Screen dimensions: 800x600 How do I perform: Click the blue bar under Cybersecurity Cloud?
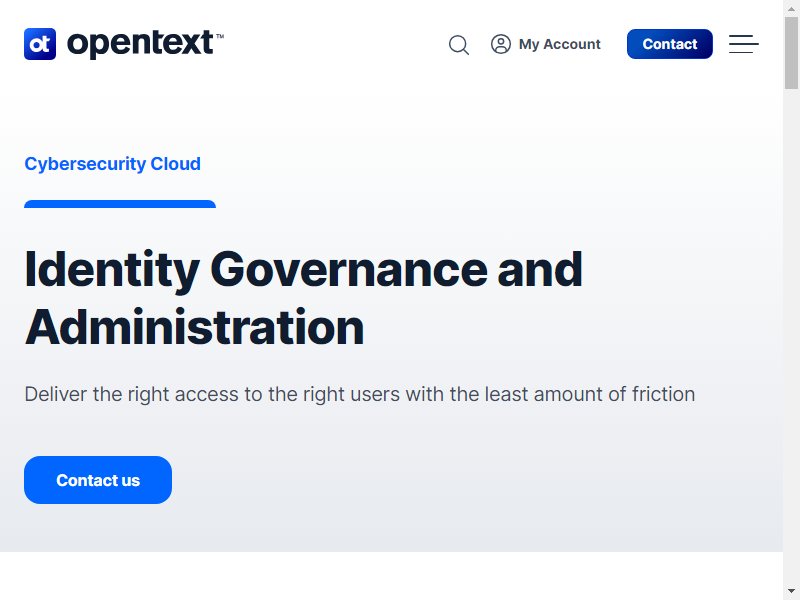[x=120, y=204]
